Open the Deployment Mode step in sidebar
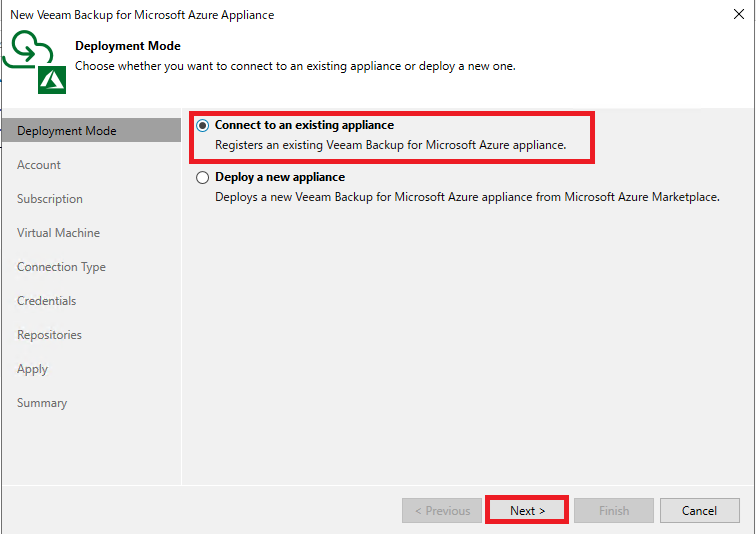This screenshot has width=756, height=534. tap(92, 131)
